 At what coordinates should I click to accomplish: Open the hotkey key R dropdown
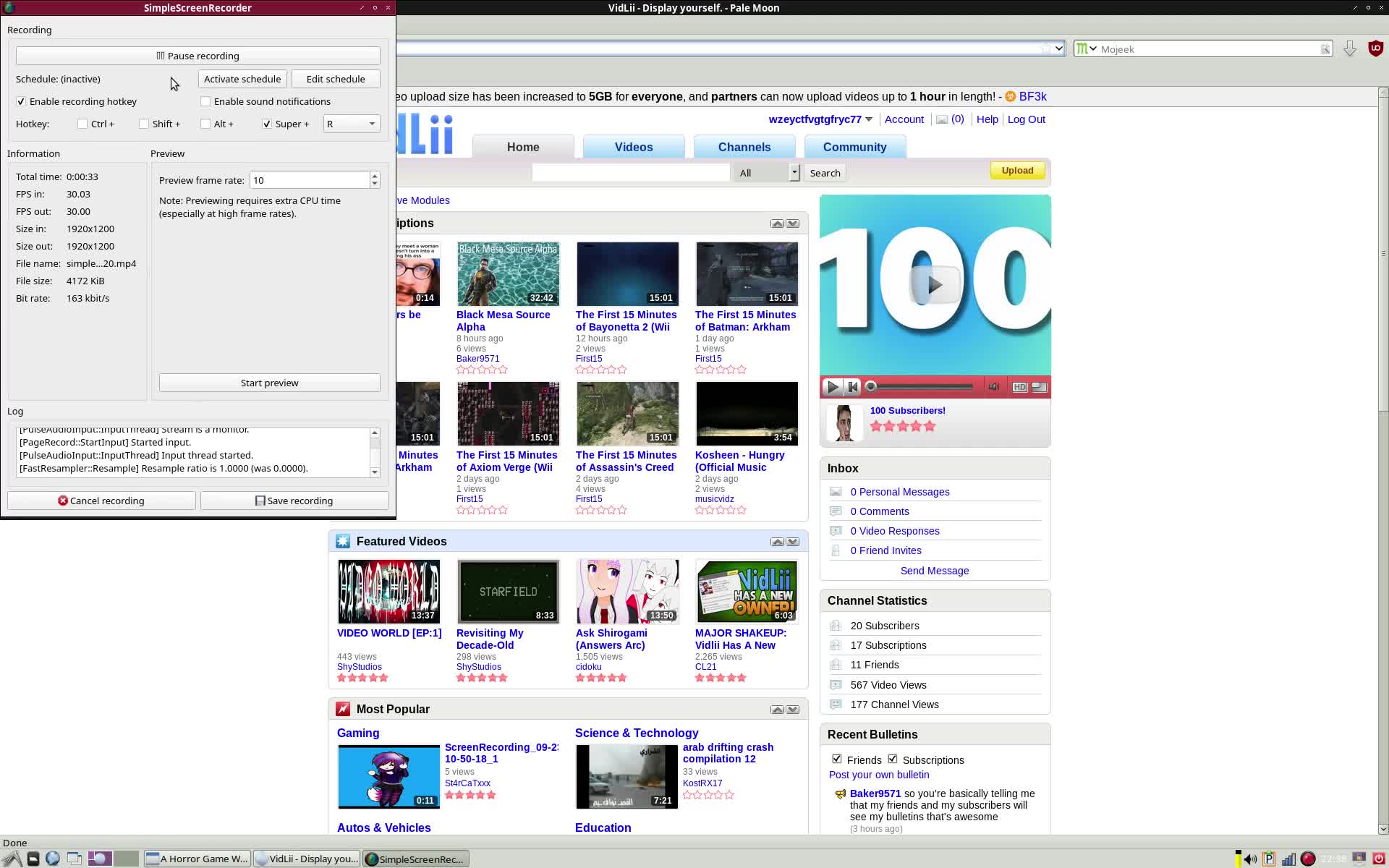[352, 124]
